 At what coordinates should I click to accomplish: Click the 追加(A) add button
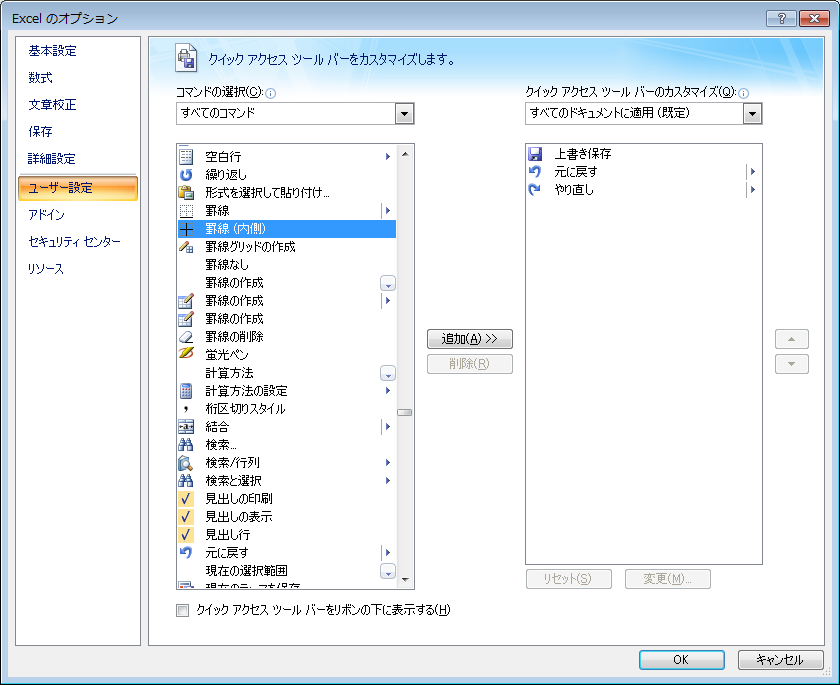(x=470, y=338)
